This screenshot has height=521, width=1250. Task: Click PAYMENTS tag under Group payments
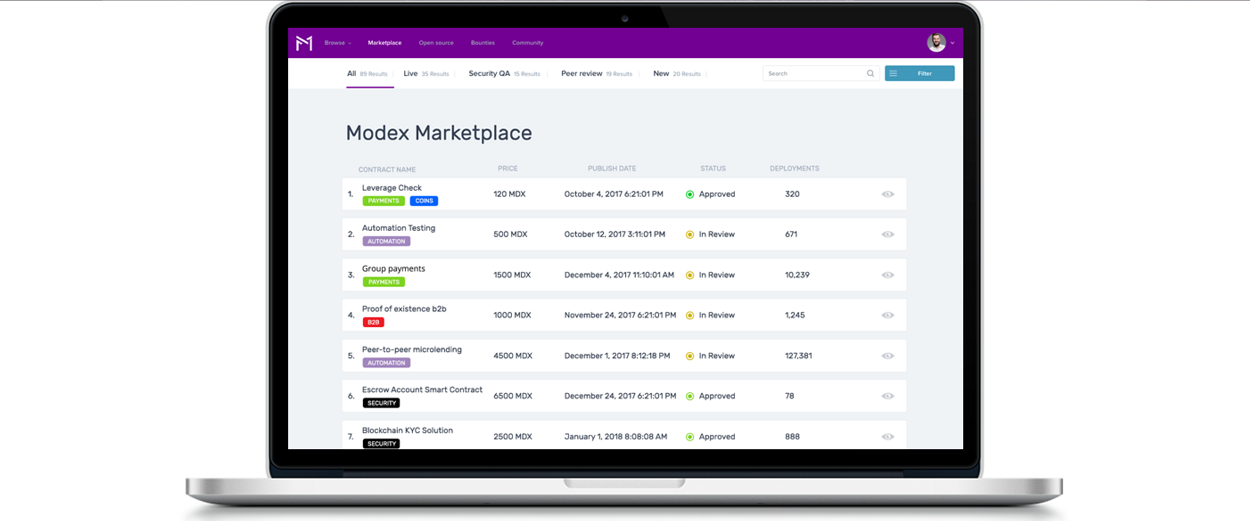pyautogui.click(x=383, y=282)
